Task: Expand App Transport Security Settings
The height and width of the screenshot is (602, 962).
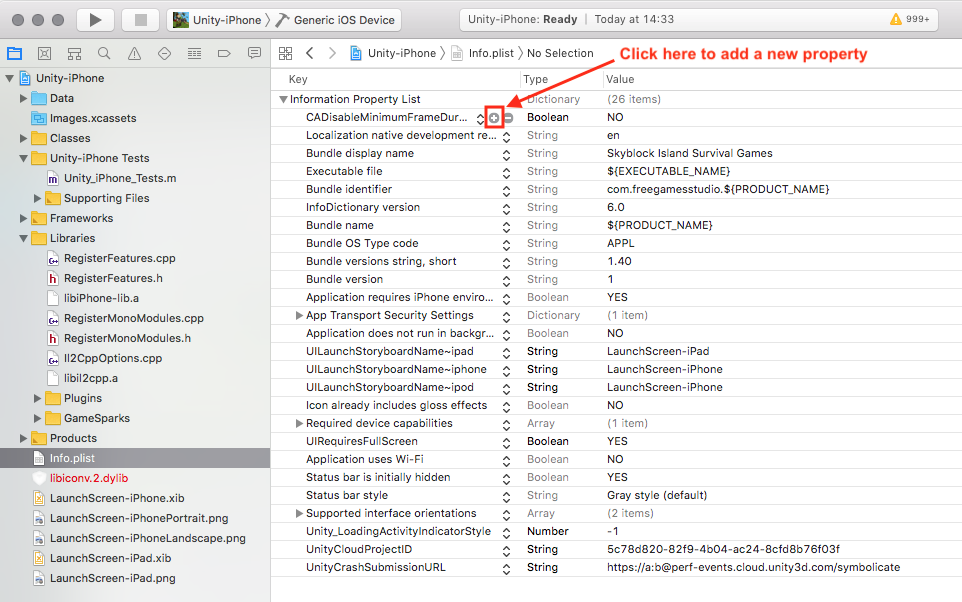Action: pyautogui.click(x=299, y=315)
